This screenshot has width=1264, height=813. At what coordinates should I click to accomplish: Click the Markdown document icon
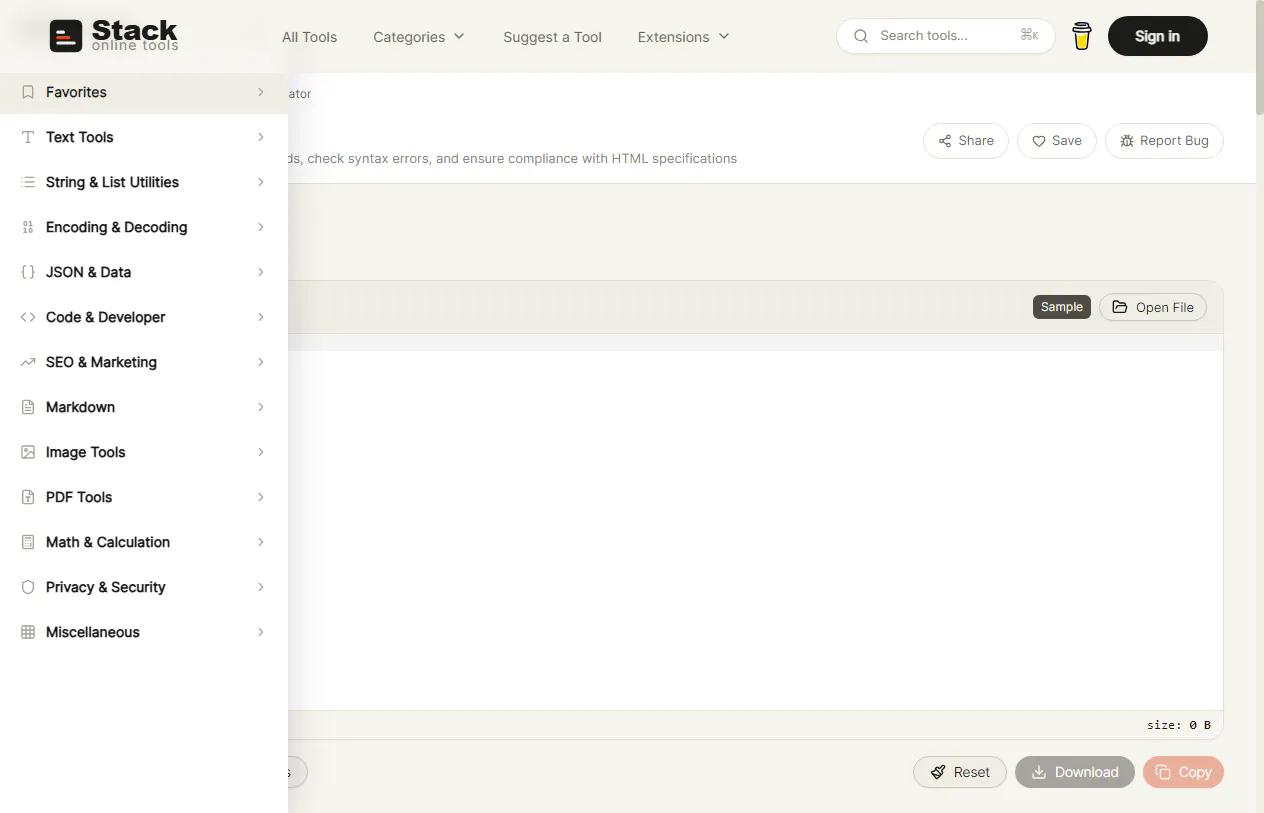pos(28,407)
